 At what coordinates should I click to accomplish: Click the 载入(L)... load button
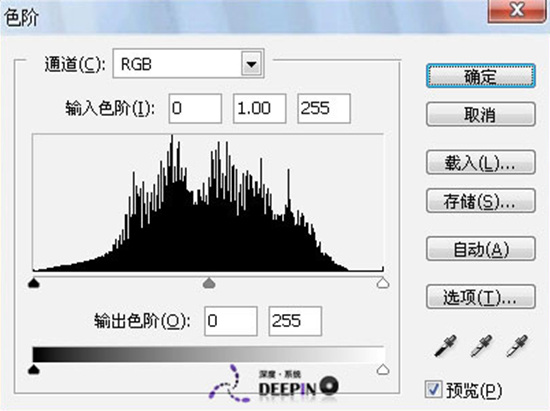tap(481, 162)
